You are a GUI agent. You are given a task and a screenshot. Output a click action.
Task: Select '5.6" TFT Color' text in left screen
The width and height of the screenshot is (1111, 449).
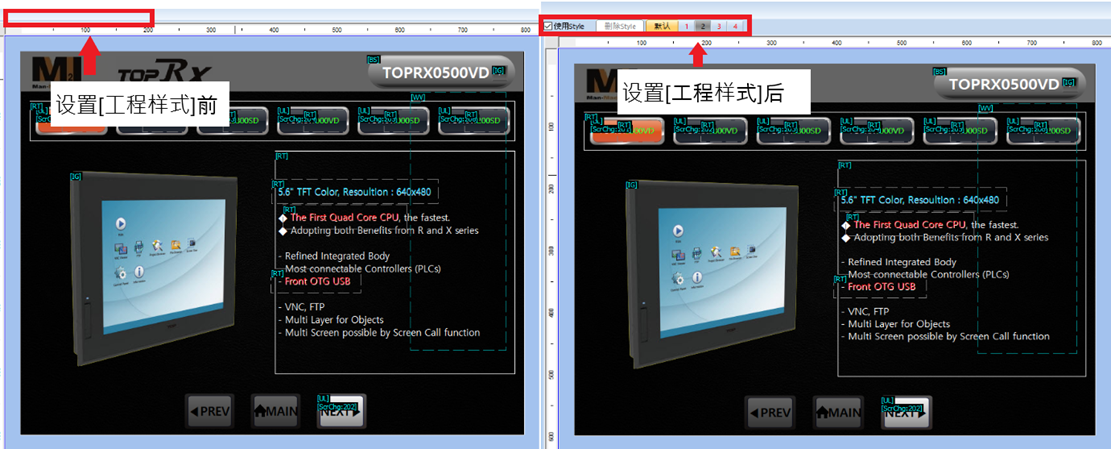357,192
